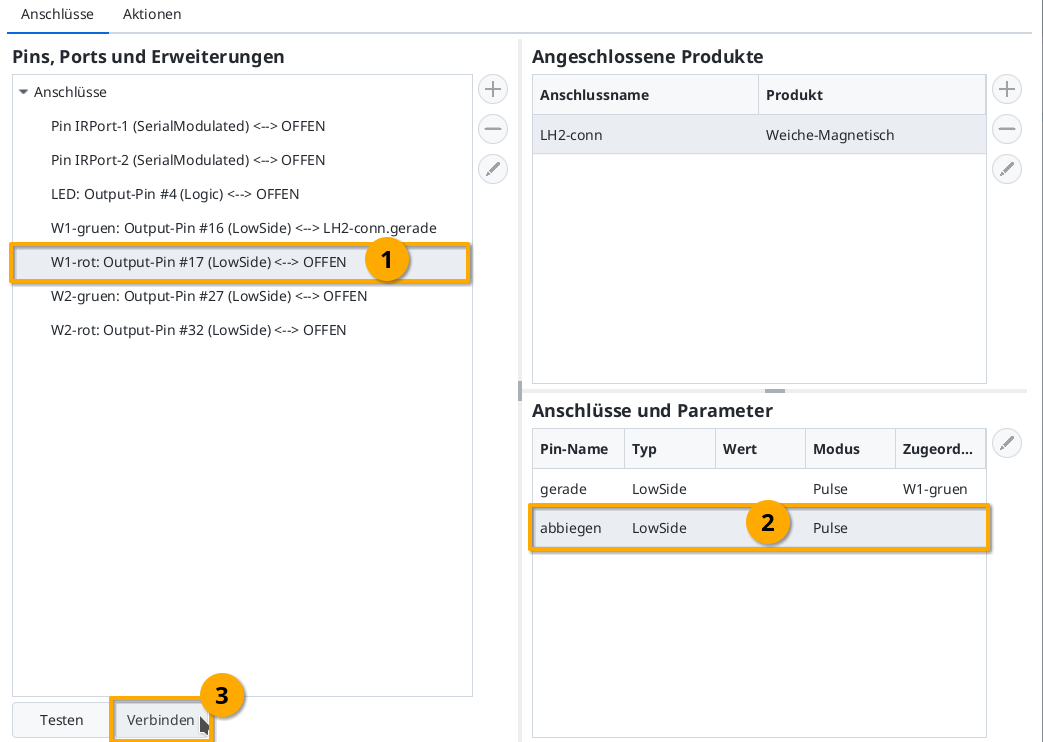Switch to the Aktionen tab
This screenshot has width=1043, height=742.
coord(150,14)
